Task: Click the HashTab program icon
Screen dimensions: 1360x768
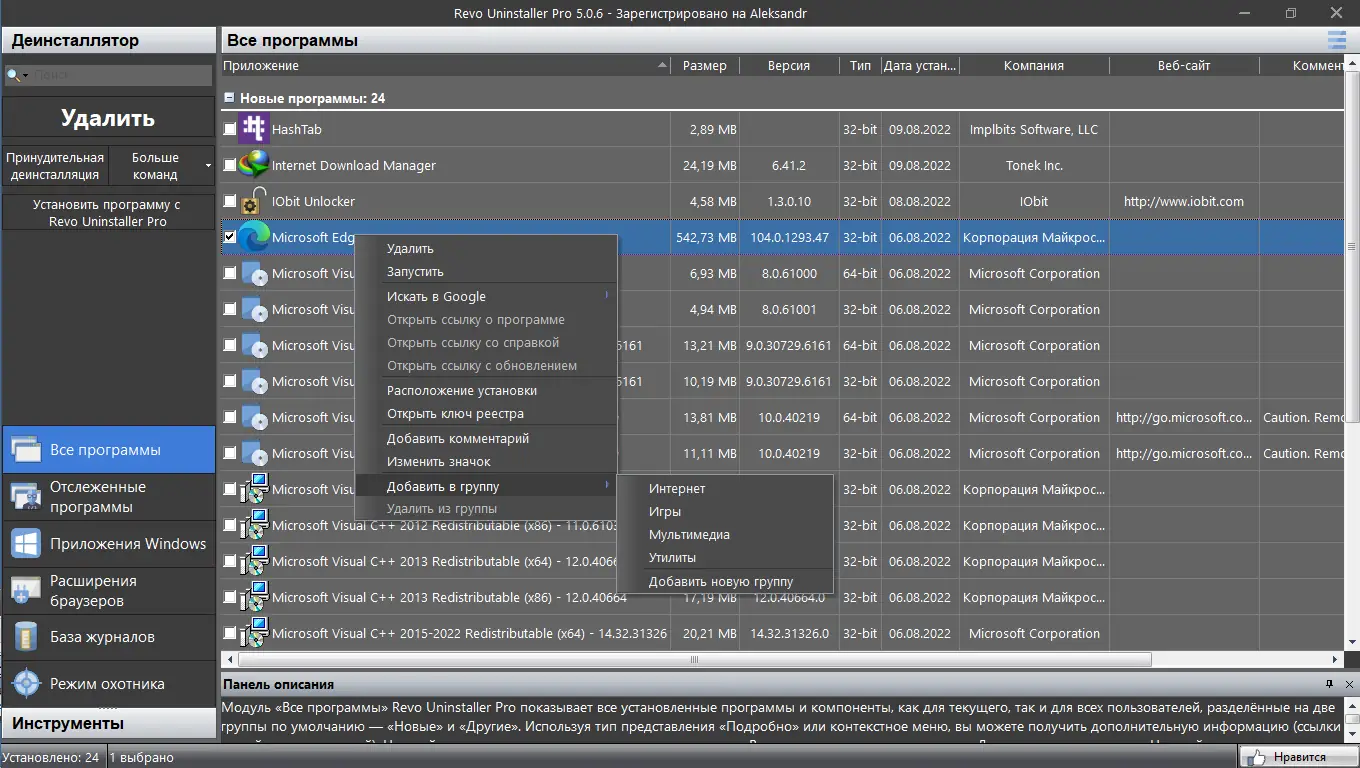Action: tap(255, 129)
